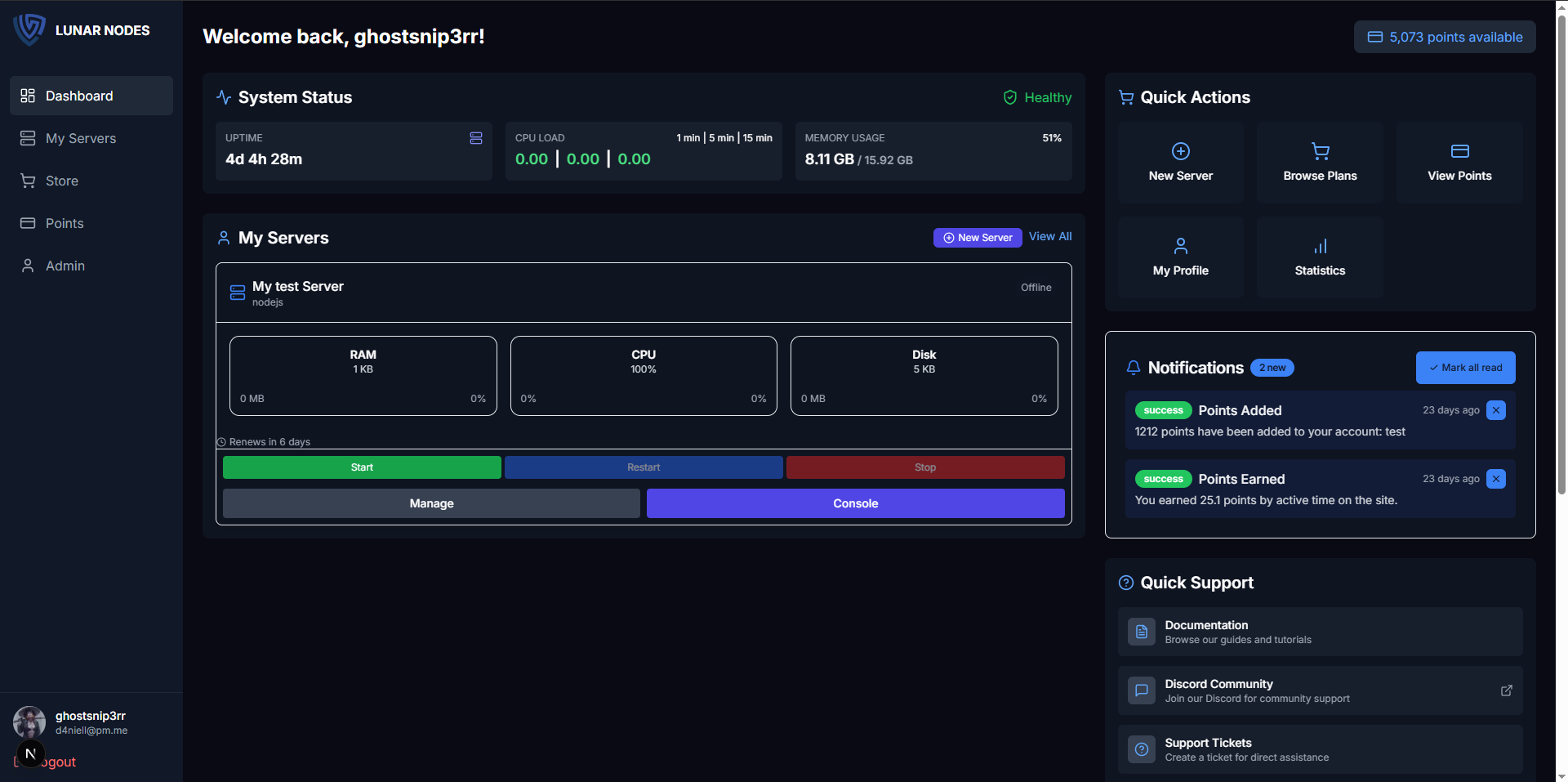Open Statistics from Quick Actions
The image size is (1568, 782).
pos(1319,257)
